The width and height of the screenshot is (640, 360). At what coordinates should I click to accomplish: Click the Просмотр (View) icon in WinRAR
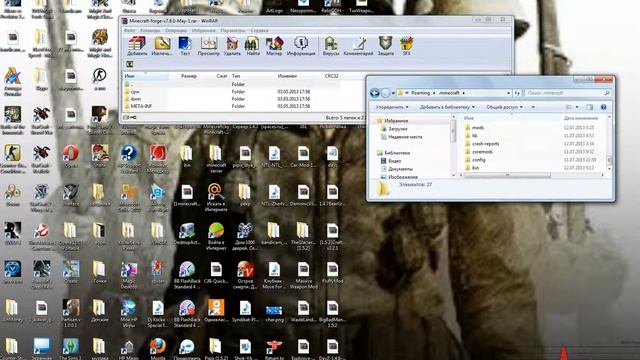click(209, 46)
